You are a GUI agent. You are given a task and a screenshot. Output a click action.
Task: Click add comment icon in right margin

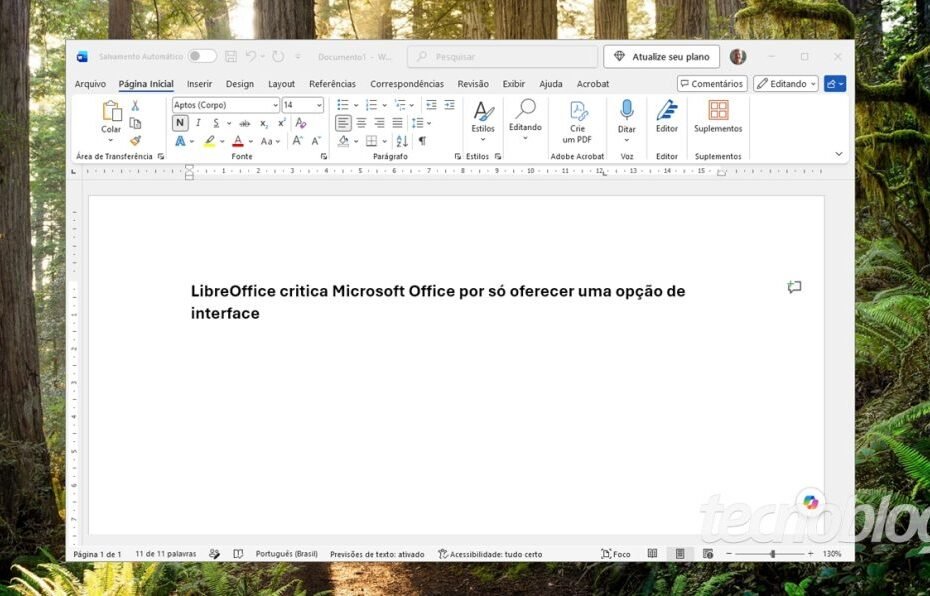click(x=794, y=288)
